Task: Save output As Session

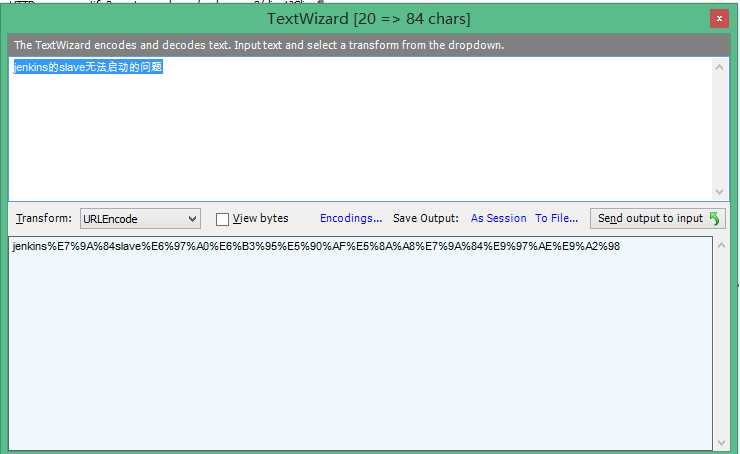Action: point(498,218)
